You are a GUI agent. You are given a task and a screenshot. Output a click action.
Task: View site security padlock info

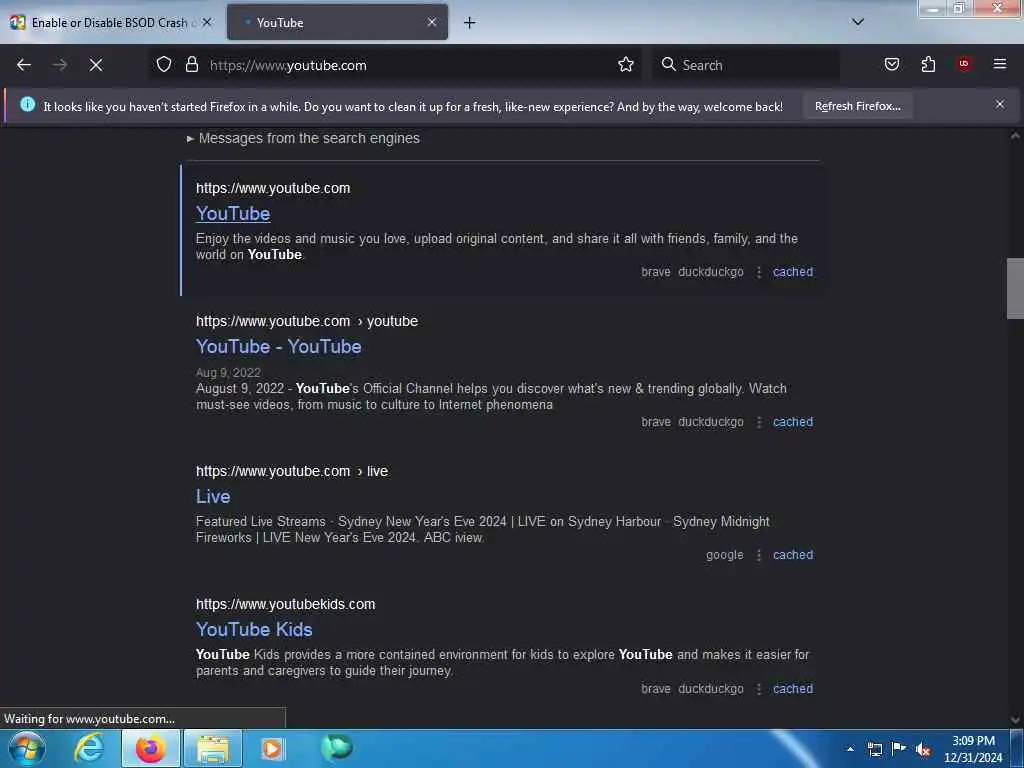(x=191, y=64)
